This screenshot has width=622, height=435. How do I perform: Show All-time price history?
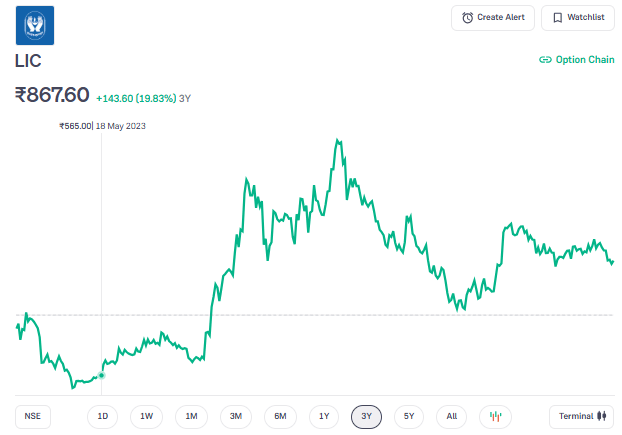click(x=451, y=416)
